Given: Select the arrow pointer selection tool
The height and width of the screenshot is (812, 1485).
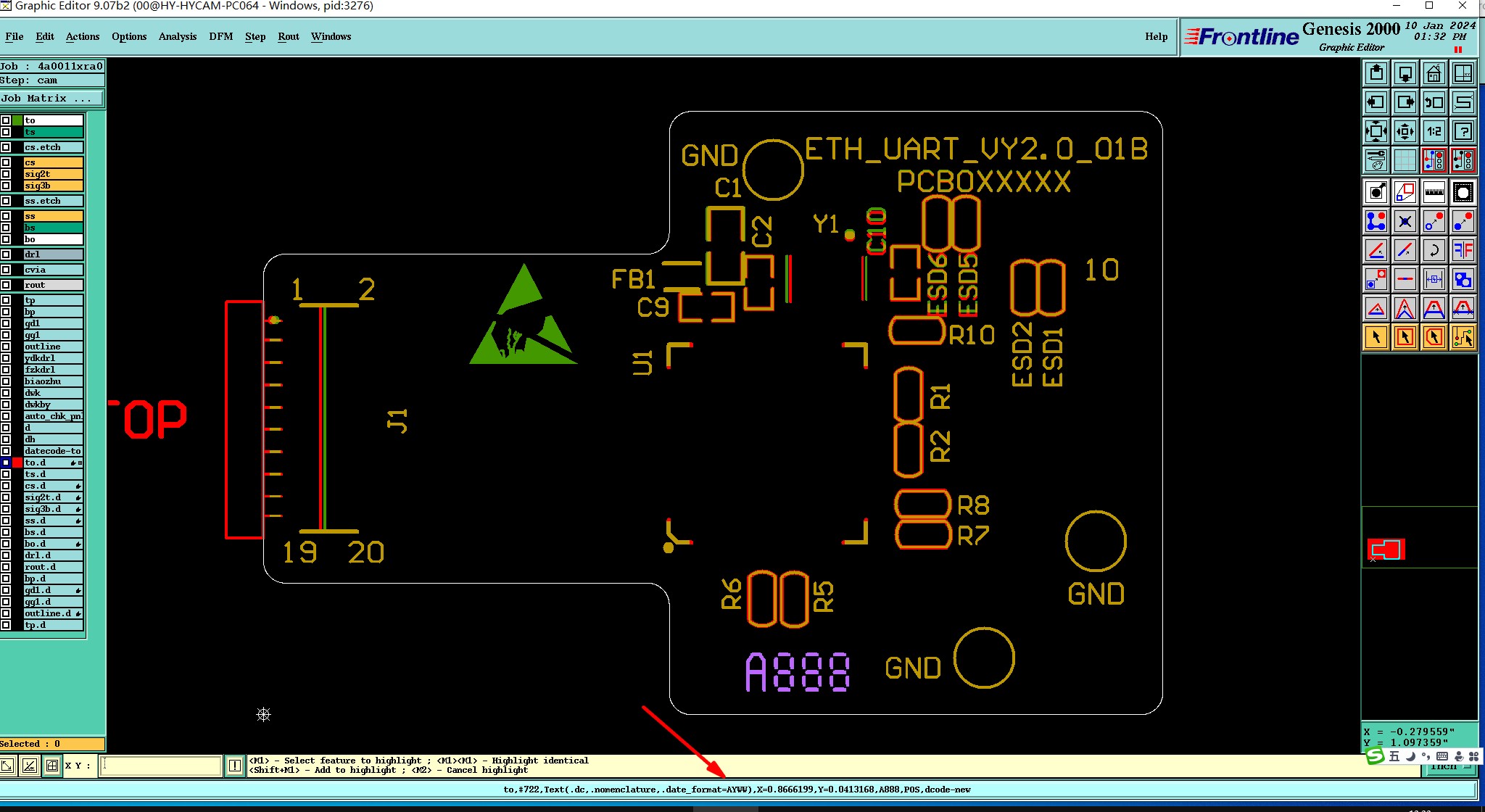Looking at the screenshot, I should pyautogui.click(x=1376, y=338).
